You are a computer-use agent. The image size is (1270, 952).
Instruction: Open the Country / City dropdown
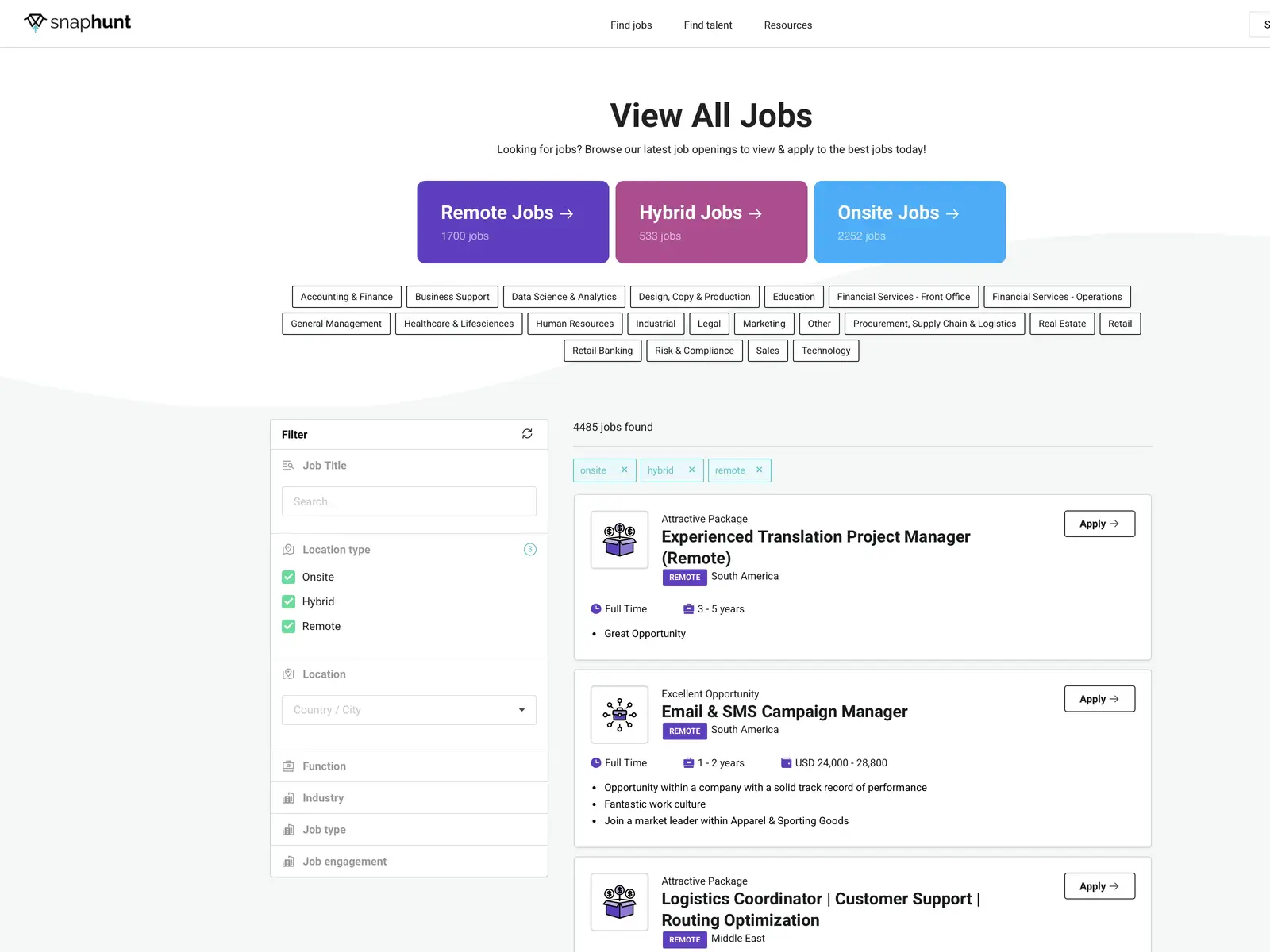click(x=409, y=710)
